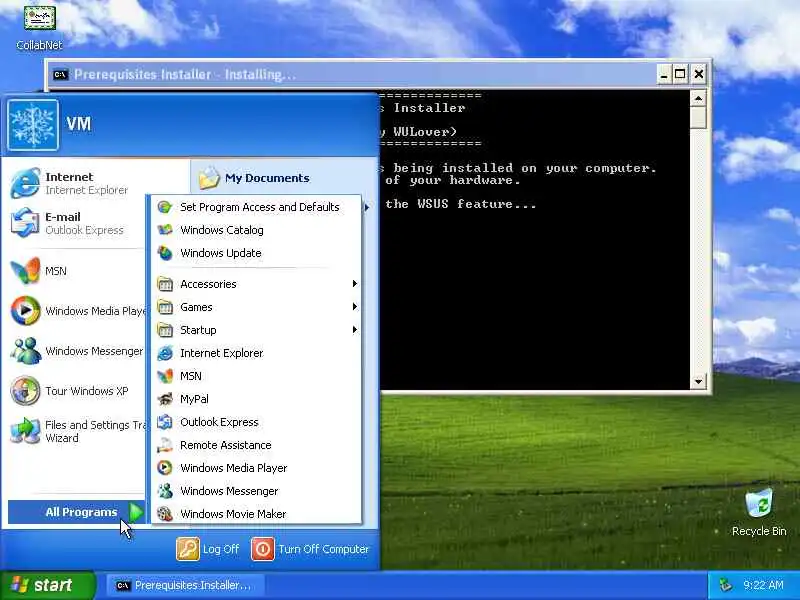The width and height of the screenshot is (800, 600).
Task: Select Windows Catalog menu entry text
Action: 222,230
